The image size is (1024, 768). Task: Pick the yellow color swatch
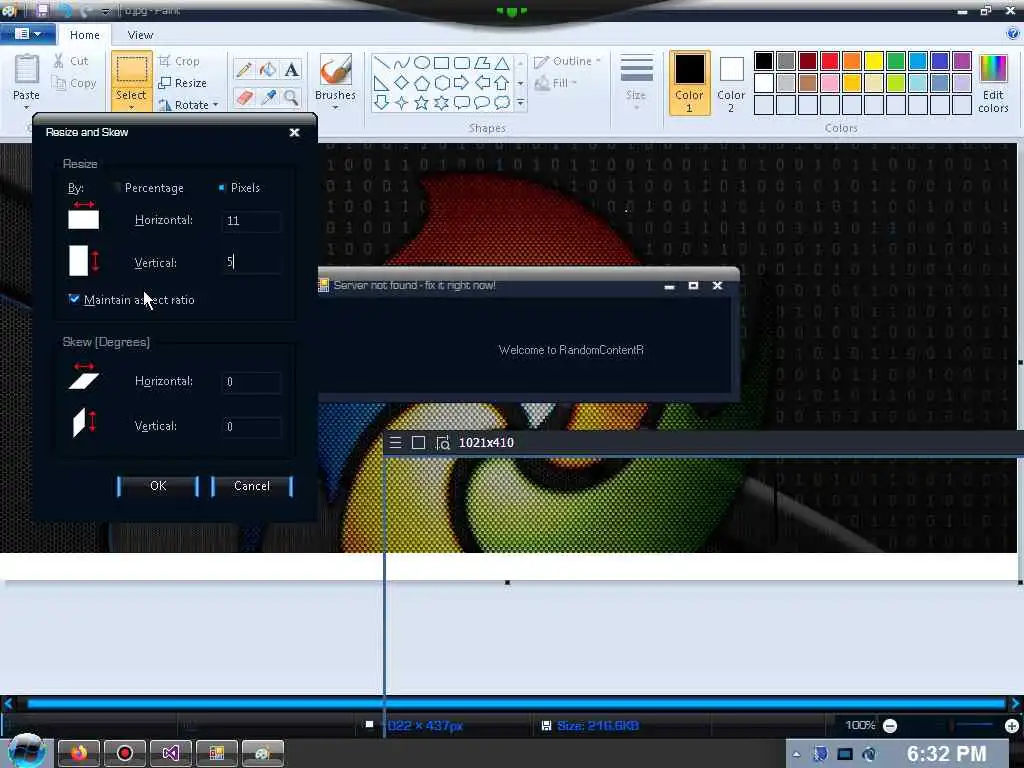coord(874,61)
